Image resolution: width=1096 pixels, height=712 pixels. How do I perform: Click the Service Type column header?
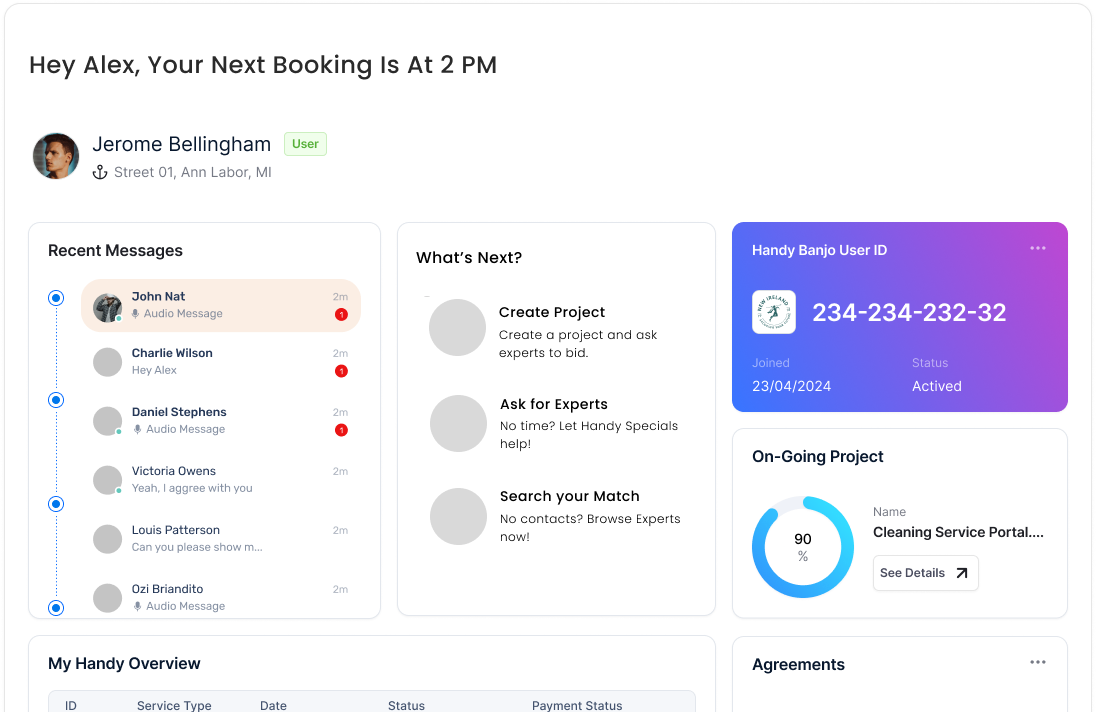[x=174, y=706]
